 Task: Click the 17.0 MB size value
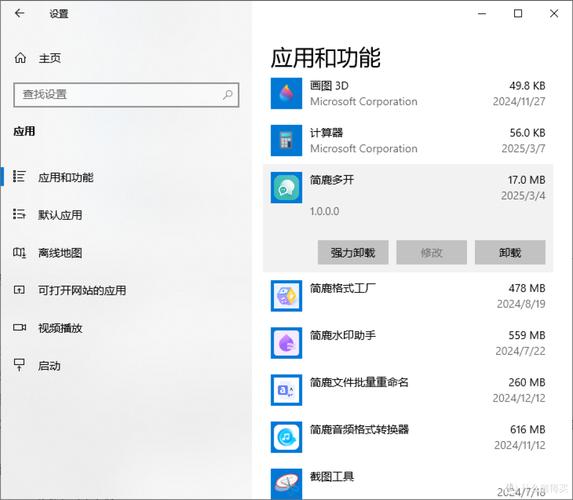(527, 180)
